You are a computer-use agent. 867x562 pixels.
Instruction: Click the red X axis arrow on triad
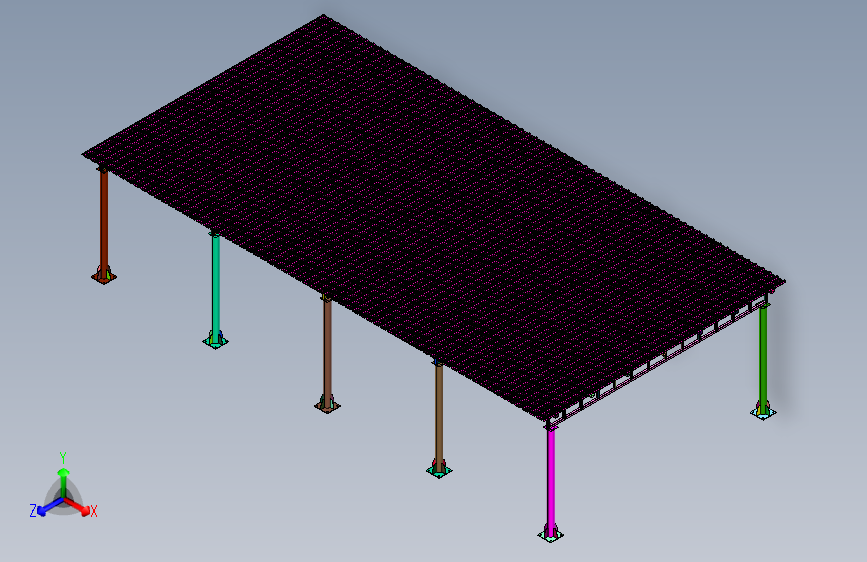coord(79,507)
